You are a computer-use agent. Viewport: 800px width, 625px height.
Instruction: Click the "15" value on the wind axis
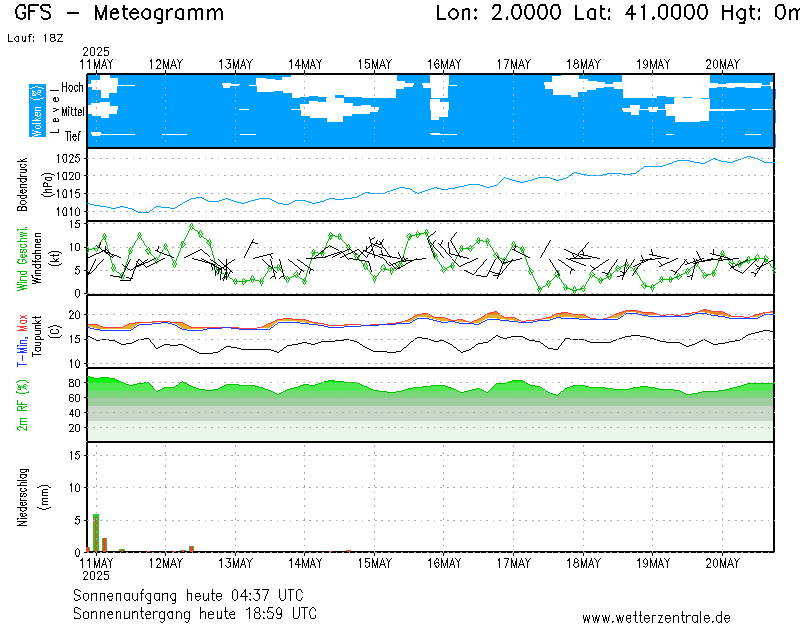click(x=74, y=224)
